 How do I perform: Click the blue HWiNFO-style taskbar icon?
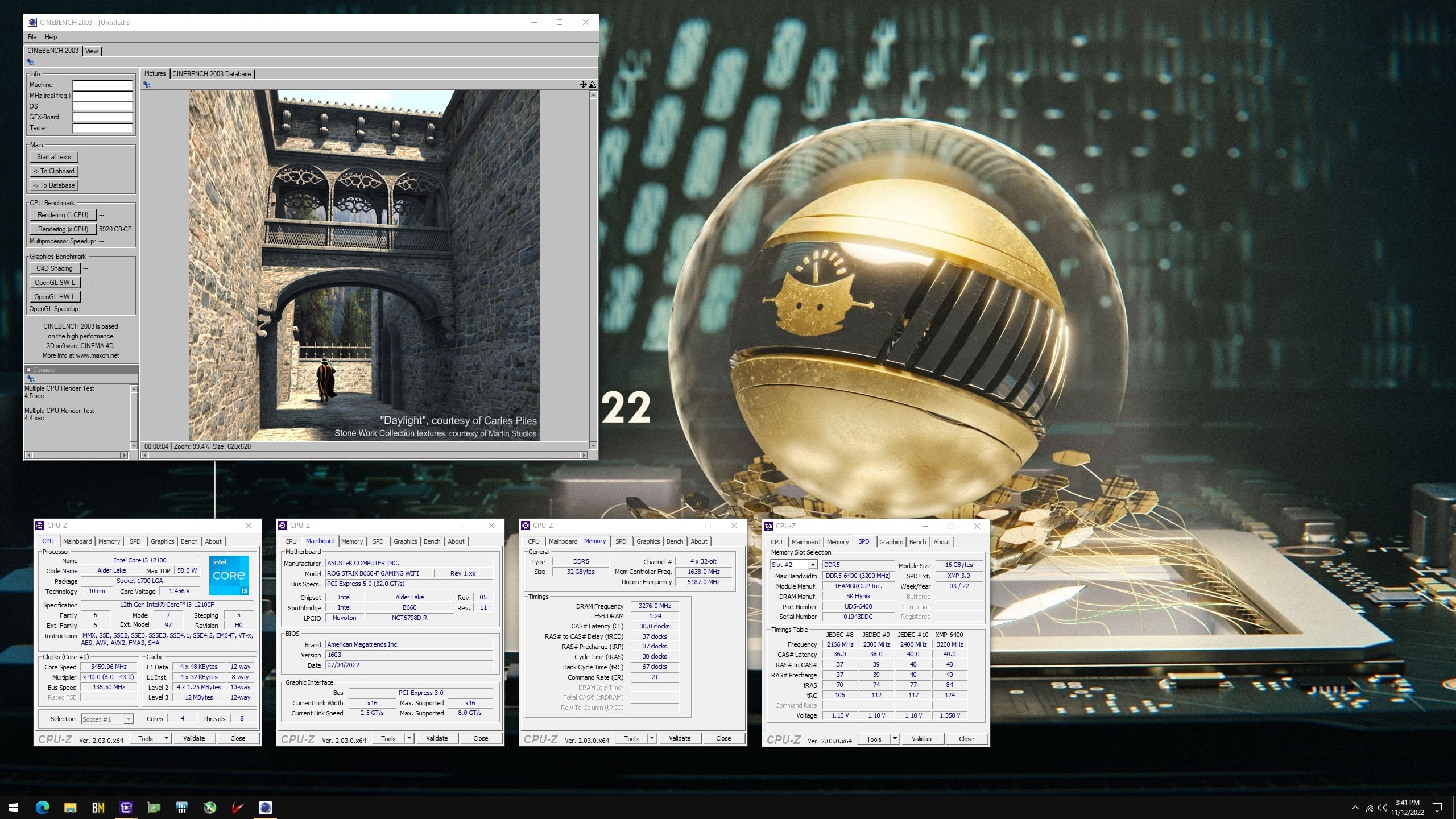pos(181,807)
